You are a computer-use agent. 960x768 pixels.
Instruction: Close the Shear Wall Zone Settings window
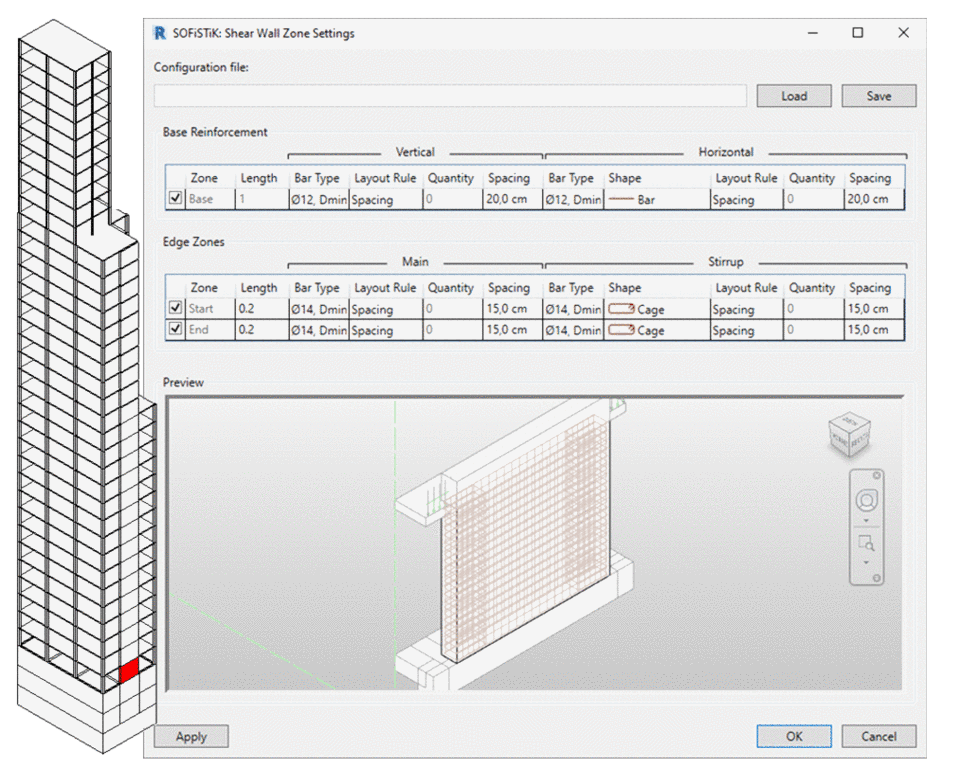pyautogui.click(x=903, y=32)
